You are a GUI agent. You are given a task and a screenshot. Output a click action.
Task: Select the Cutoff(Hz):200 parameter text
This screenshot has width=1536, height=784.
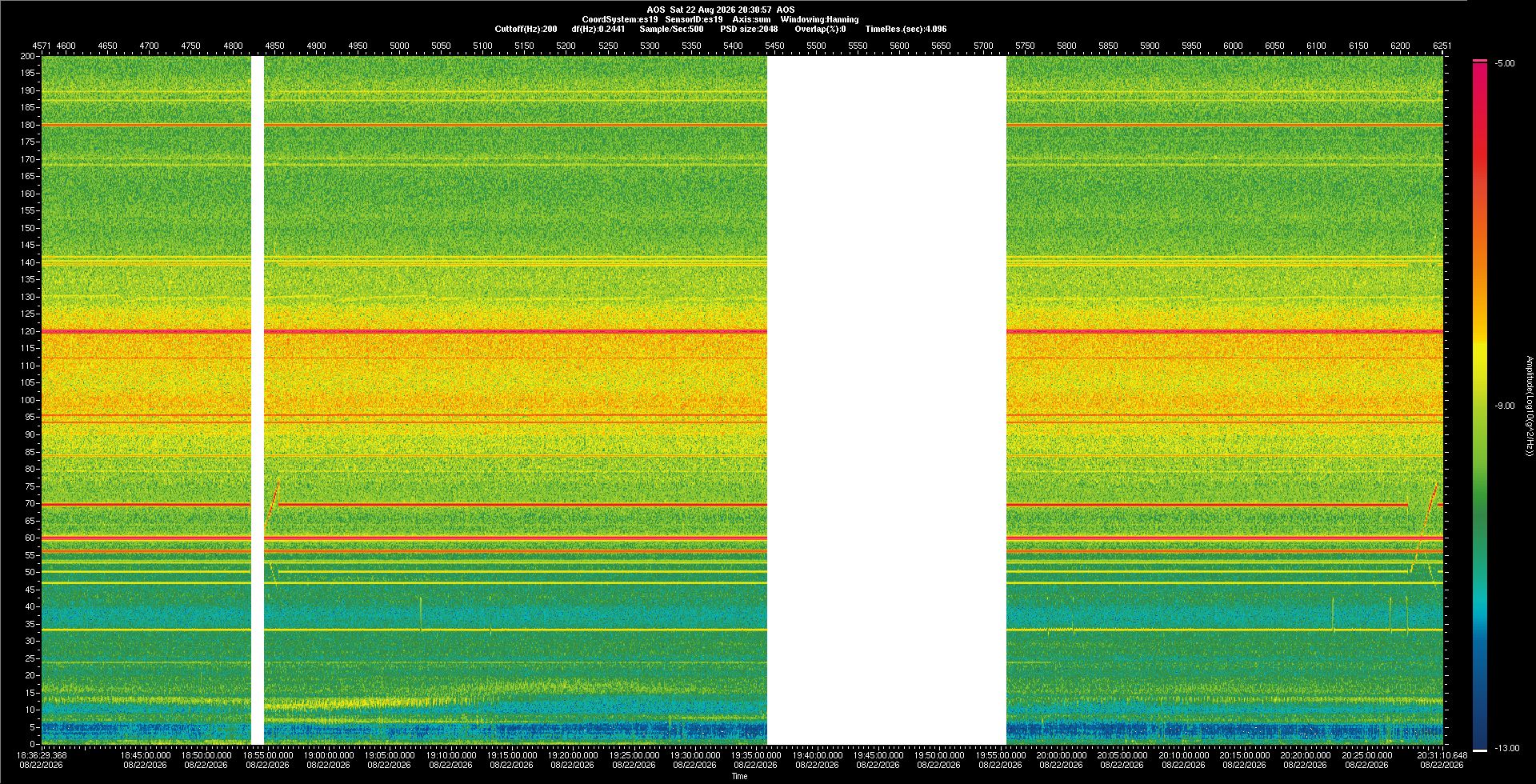[x=526, y=29]
